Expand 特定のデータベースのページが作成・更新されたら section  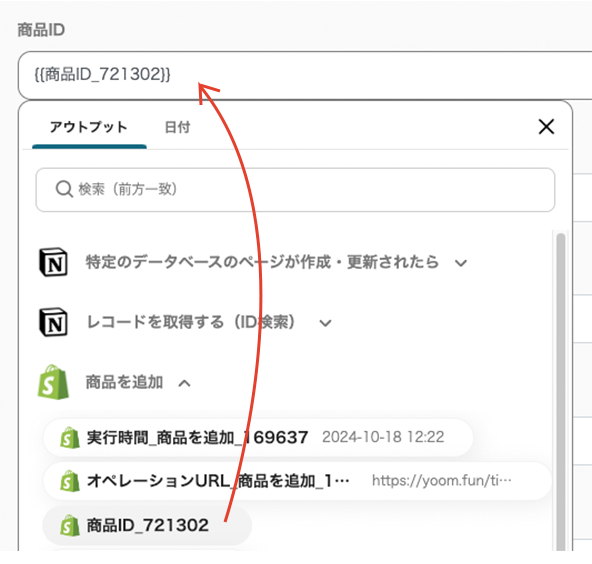(x=461, y=263)
